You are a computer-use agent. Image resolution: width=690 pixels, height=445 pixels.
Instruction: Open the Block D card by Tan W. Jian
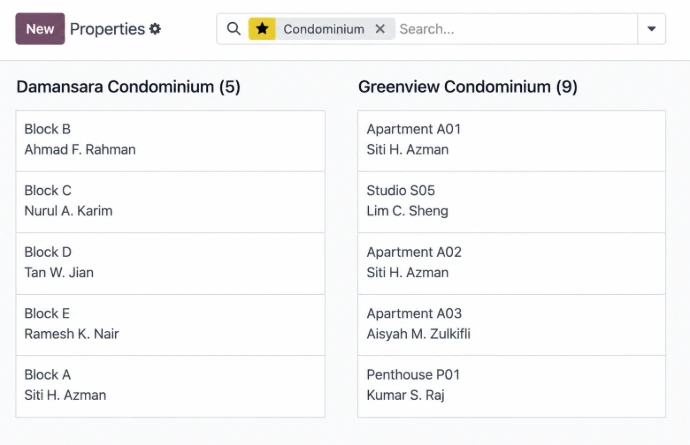pyautogui.click(x=170, y=264)
